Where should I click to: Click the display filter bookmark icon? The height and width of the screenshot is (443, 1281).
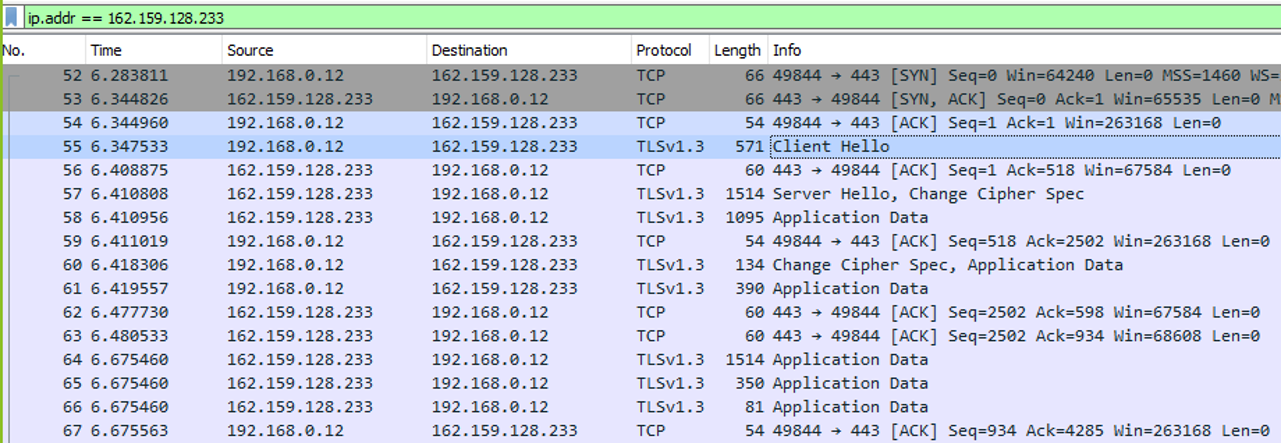pyautogui.click(x=11, y=18)
